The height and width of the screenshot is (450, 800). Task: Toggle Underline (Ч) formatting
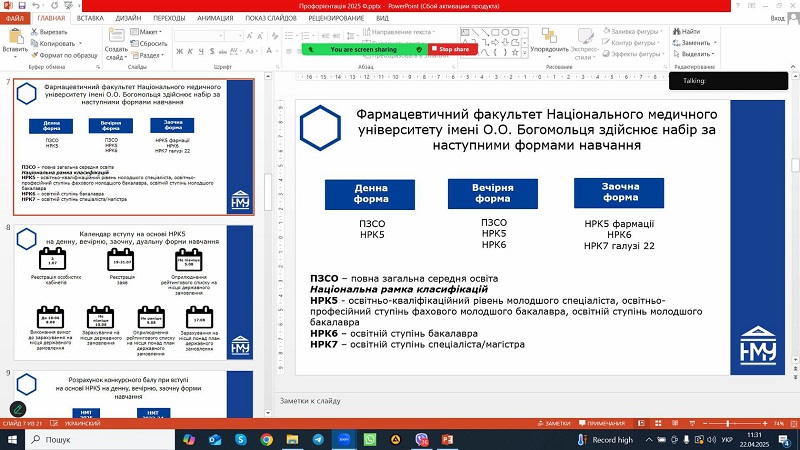[x=201, y=51]
